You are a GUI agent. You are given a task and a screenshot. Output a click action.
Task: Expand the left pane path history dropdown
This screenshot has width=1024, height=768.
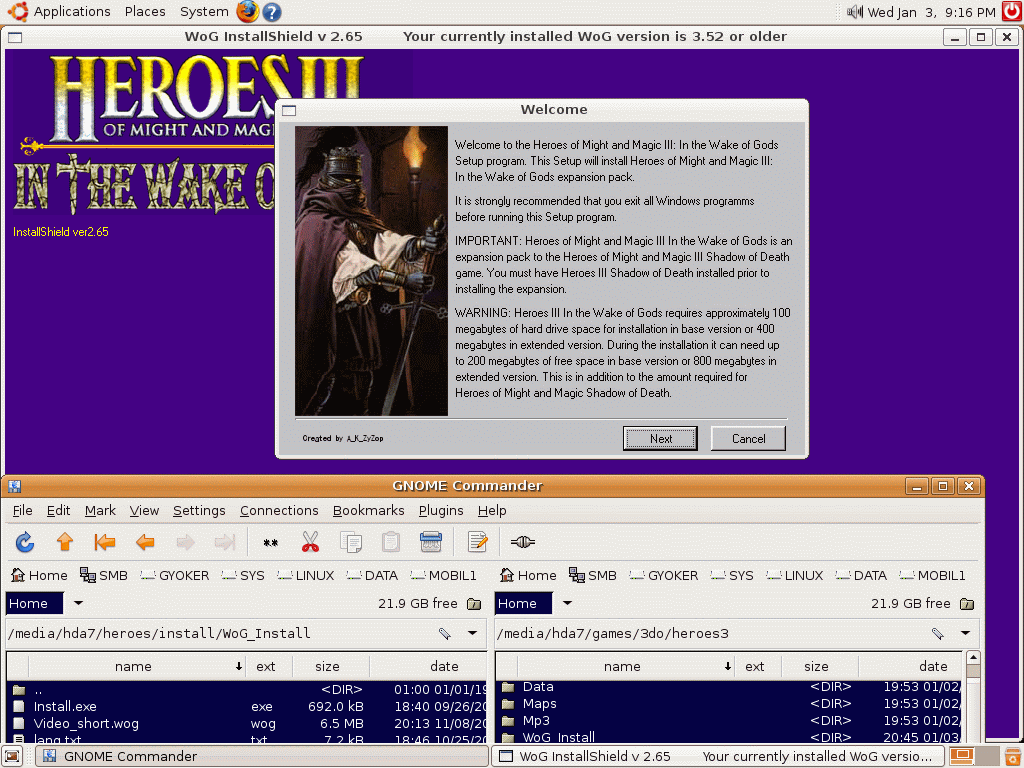click(473, 633)
